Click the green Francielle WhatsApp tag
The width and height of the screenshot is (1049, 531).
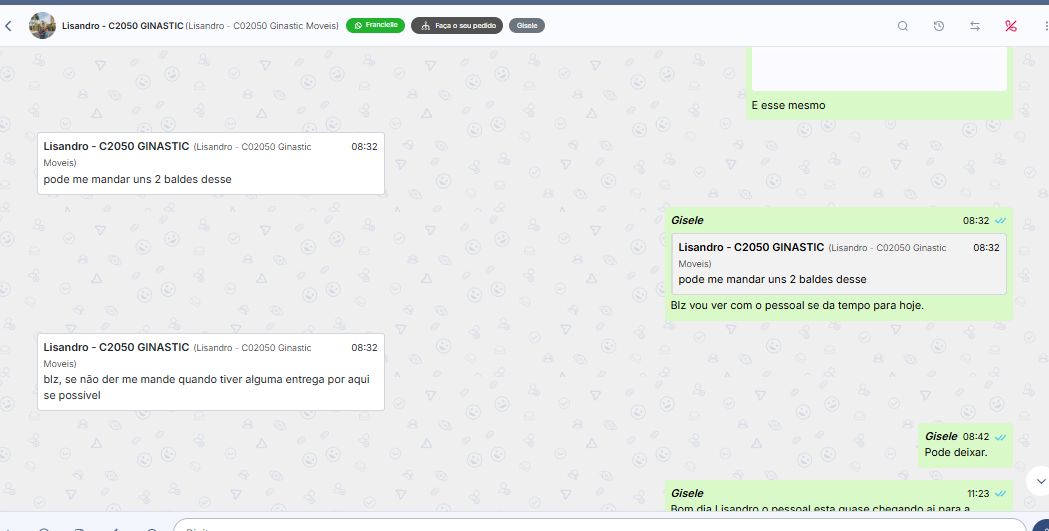[375, 25]
